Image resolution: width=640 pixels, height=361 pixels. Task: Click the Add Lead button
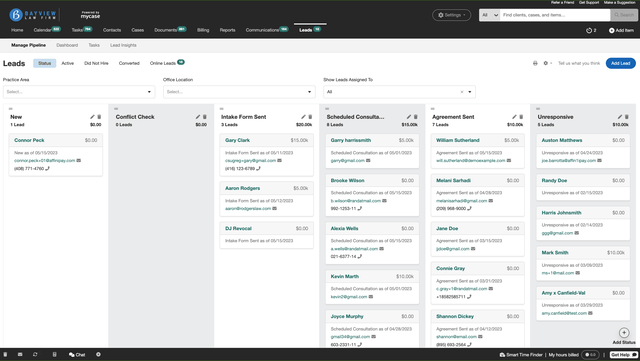tap(620, 63)
